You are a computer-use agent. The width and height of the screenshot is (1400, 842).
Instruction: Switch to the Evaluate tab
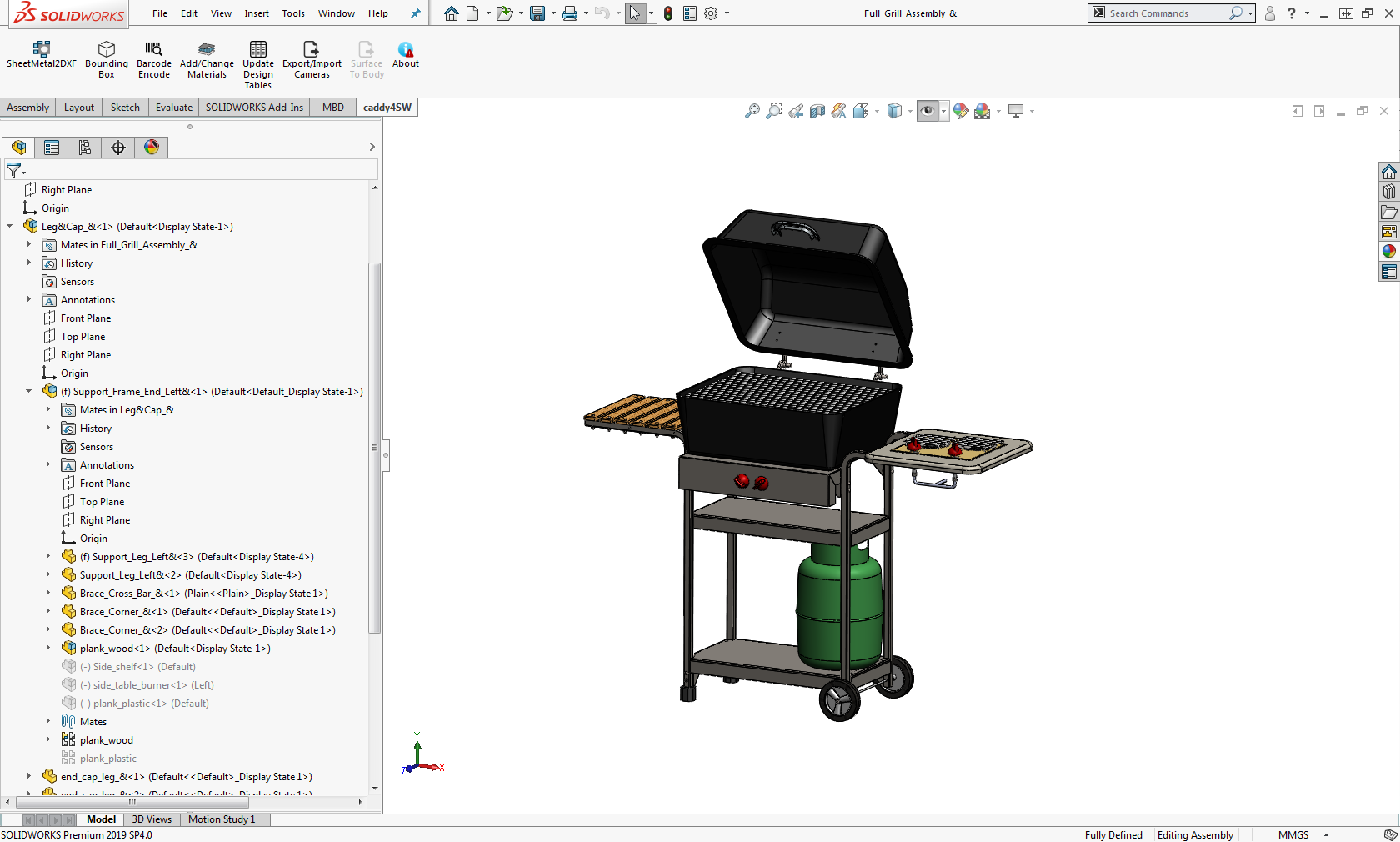point(173,108)
